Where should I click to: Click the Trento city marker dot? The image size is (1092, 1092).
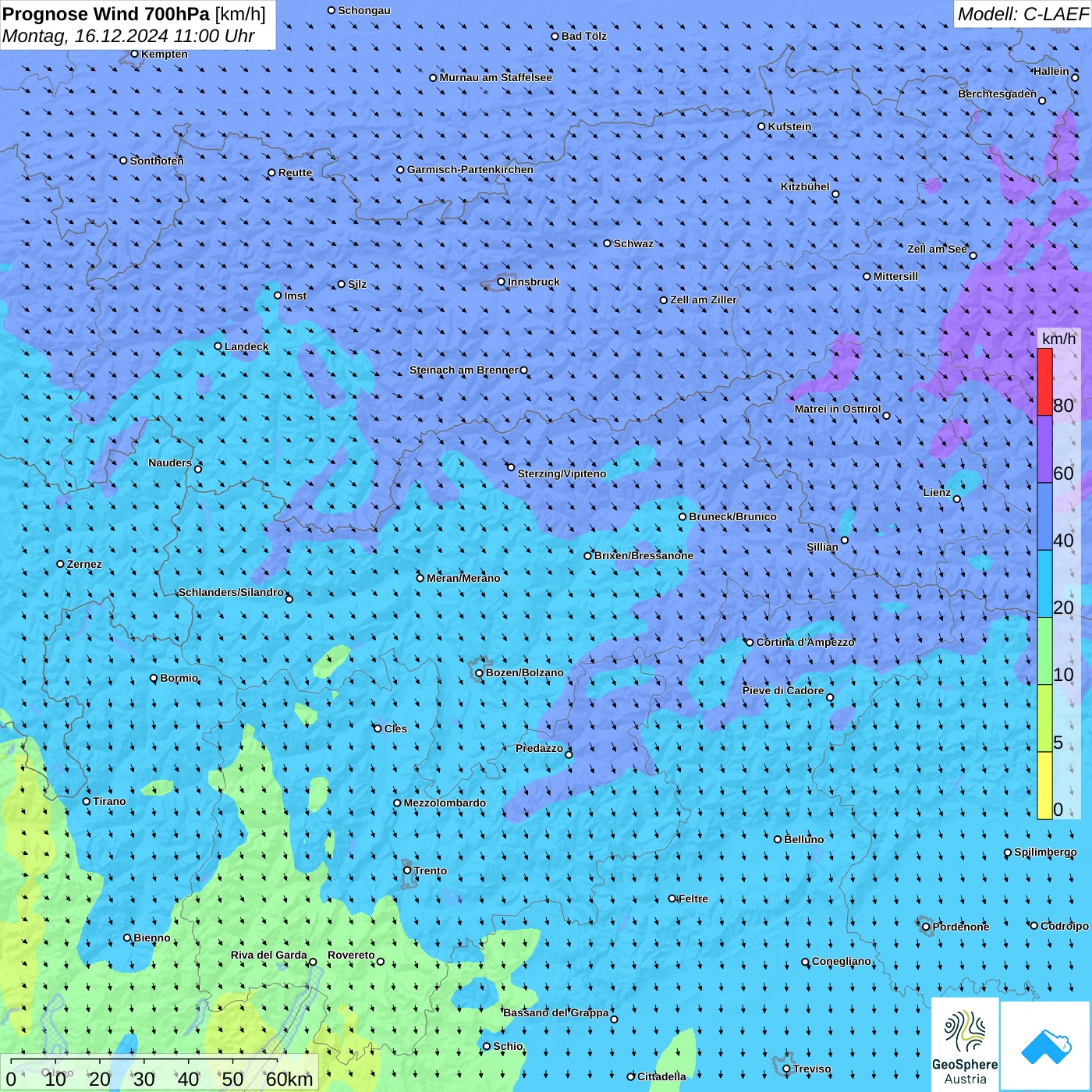click(407, 870)
